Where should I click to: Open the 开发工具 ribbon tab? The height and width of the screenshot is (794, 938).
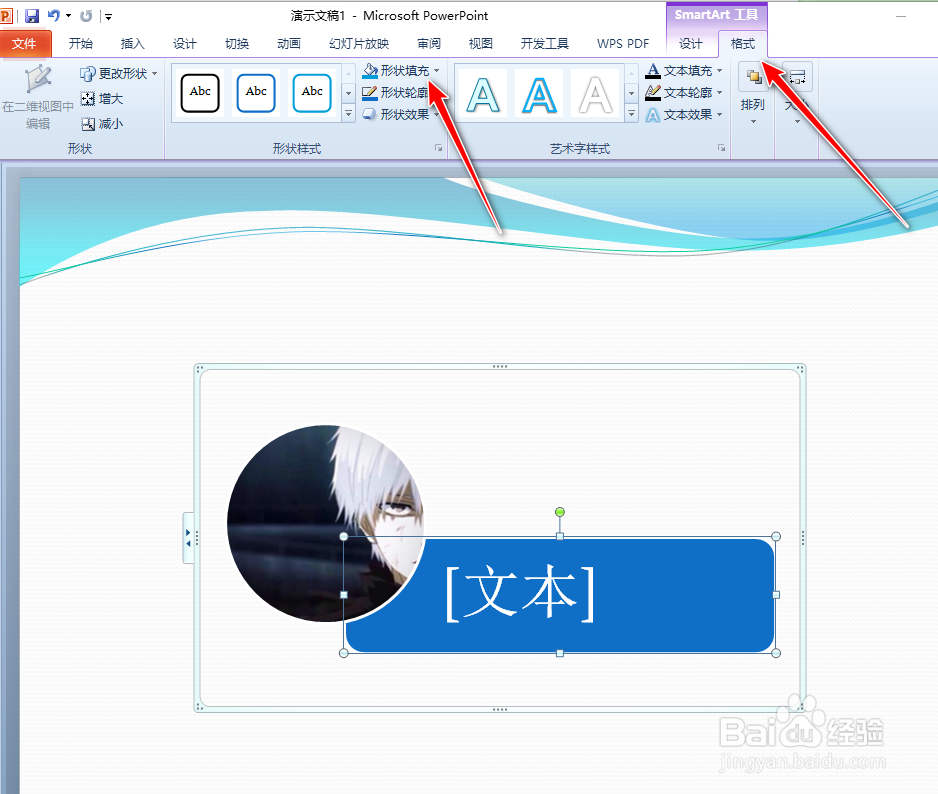tap(544, 44)
